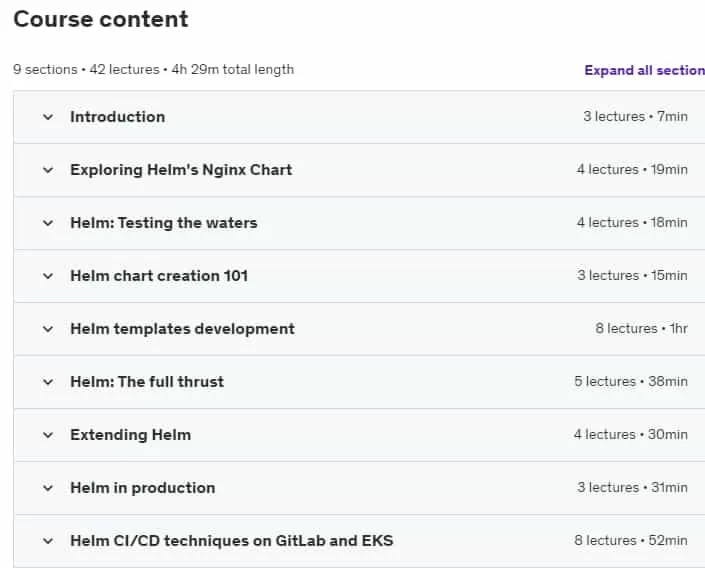The height and width of the screenshot is (568, 705).
Task: Select Helm in production section title
Action: pos(143,488)
